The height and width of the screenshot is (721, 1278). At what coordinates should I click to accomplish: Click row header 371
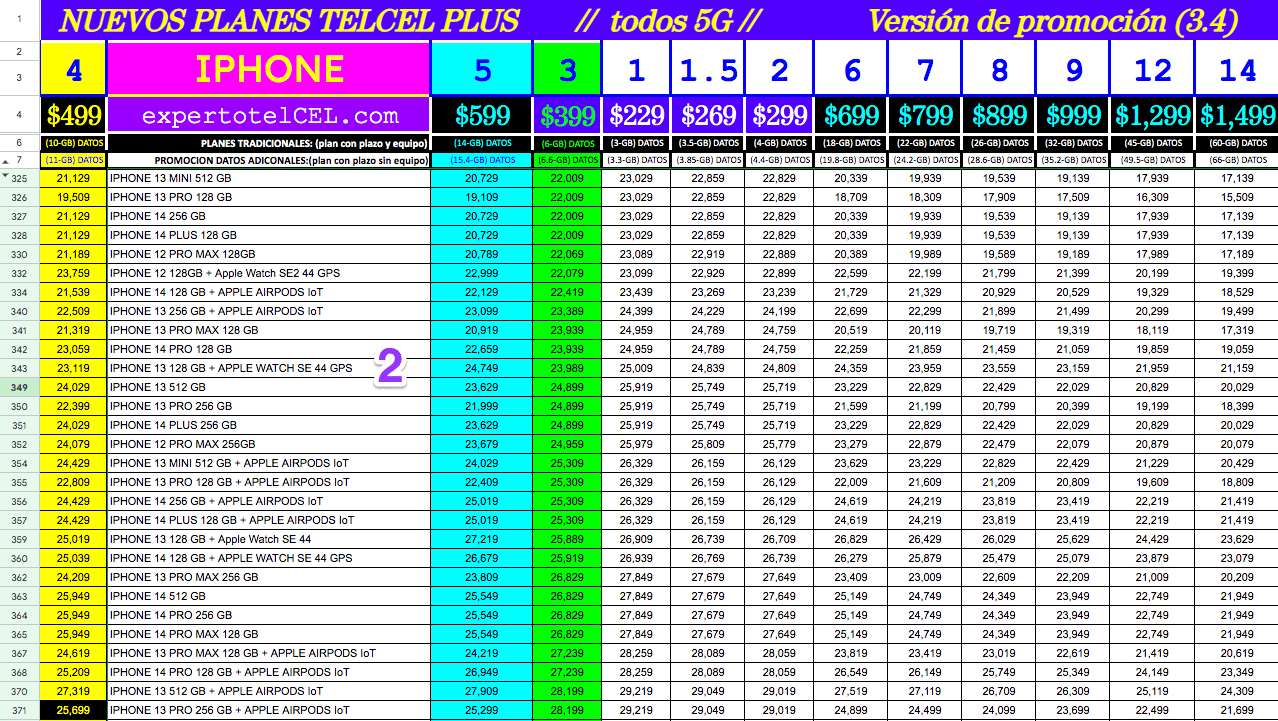pyautogui.click(x=20, y=710)
